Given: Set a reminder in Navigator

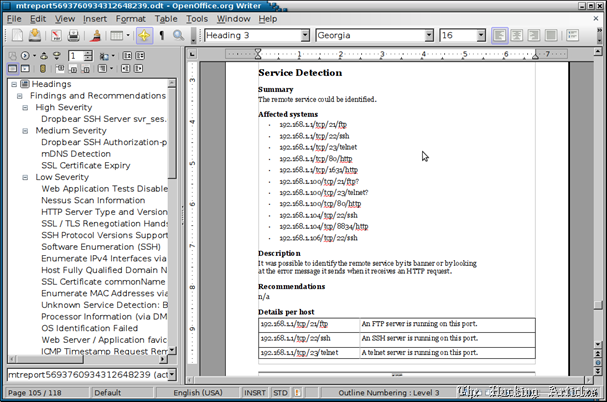Looking at the screenshot, I should [x=43, y=69].
